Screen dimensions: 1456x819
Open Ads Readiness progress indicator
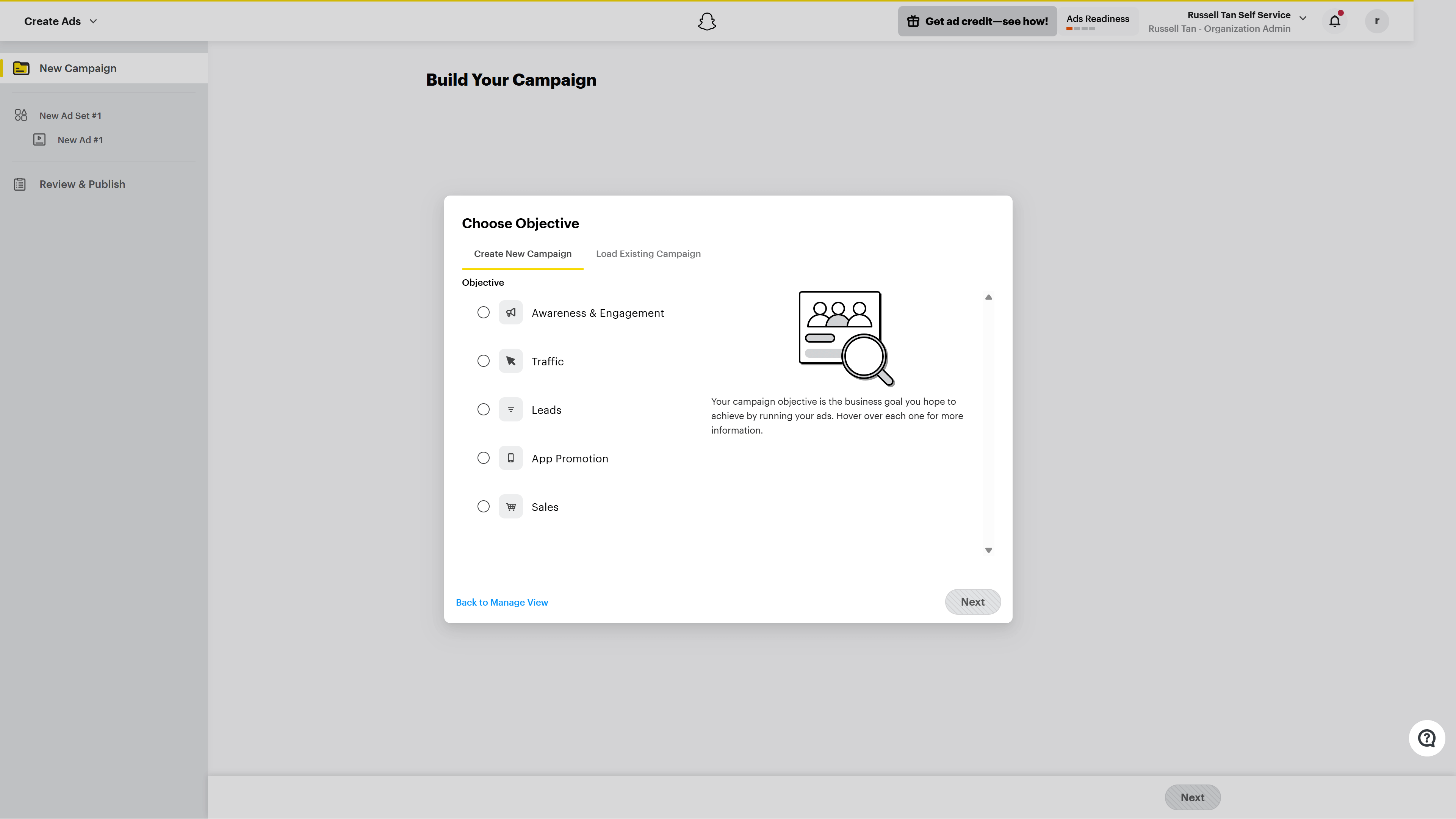click(x=1097, y=22)
